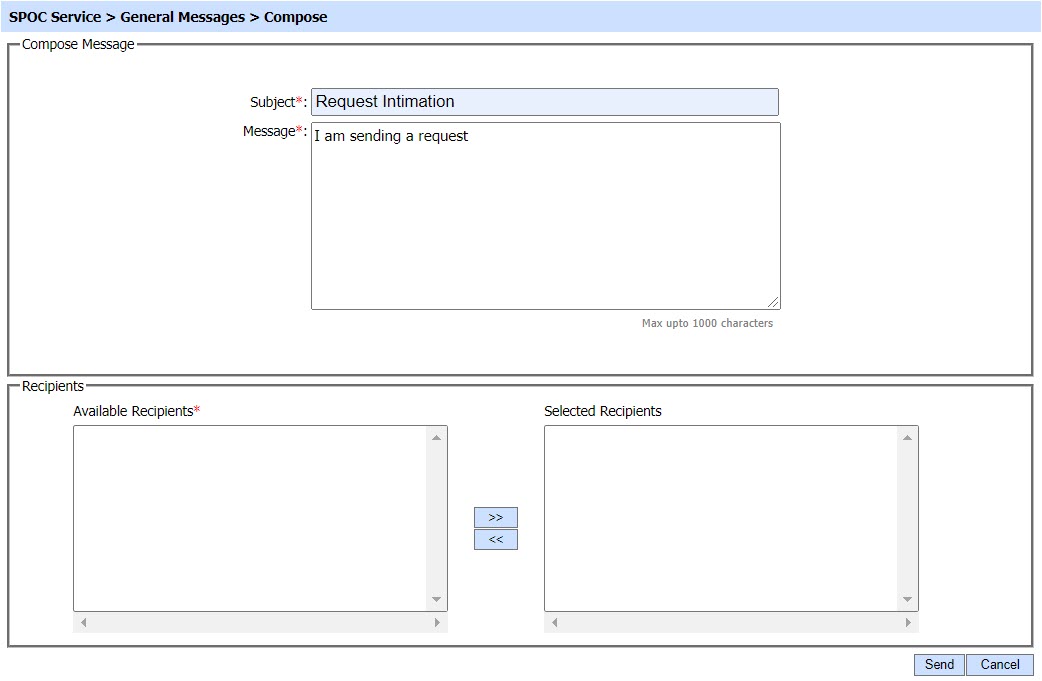The width and height of the screenshot is (1042, 681).
Task: Go to General Messages in breadcrumb
Action: (182, 17)
